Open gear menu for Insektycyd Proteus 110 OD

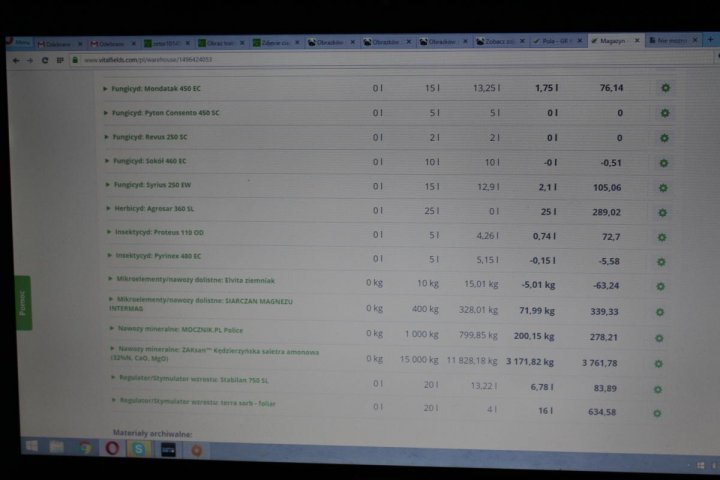tap(661, 237)
